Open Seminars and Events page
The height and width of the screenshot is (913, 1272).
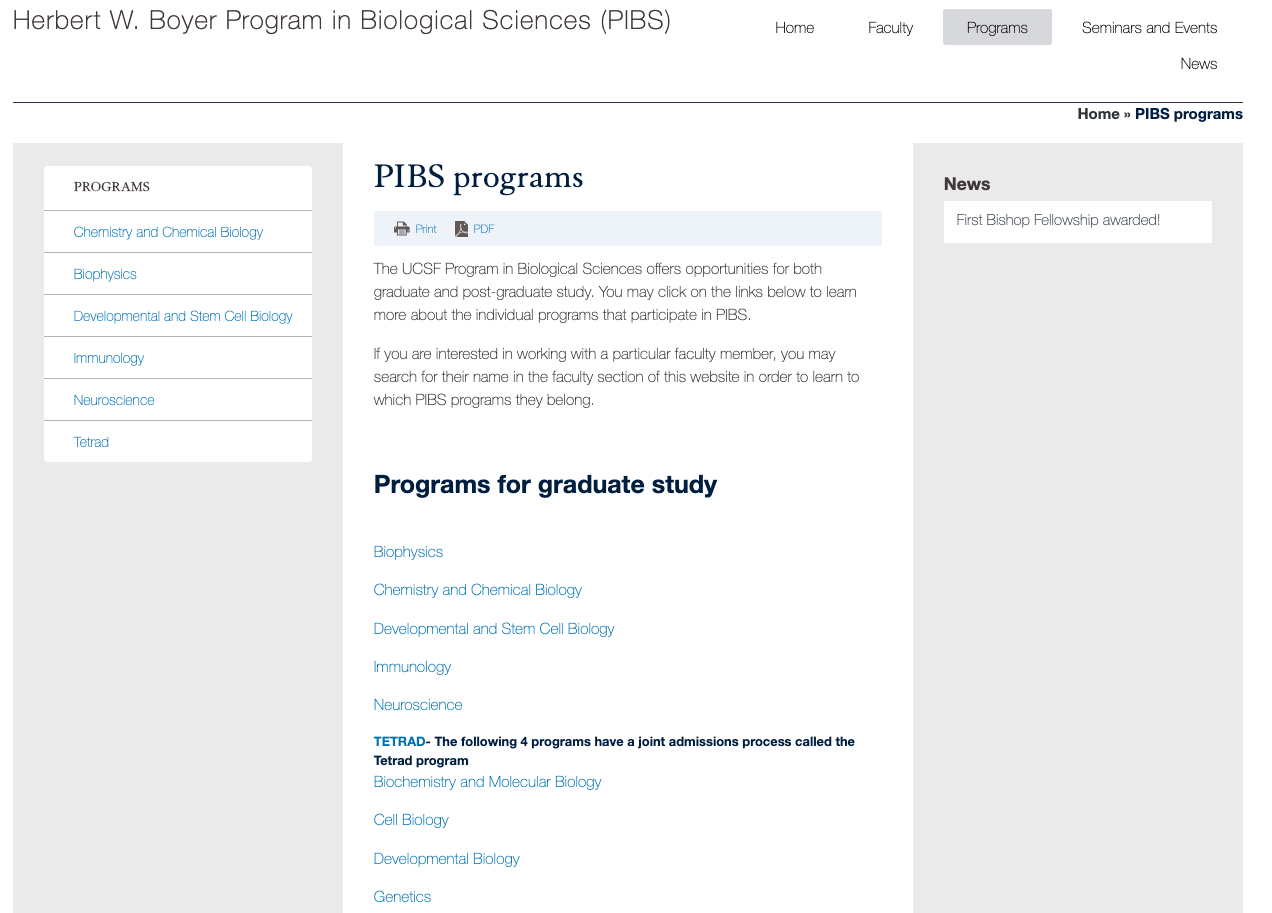click(x=1149, y=28)
